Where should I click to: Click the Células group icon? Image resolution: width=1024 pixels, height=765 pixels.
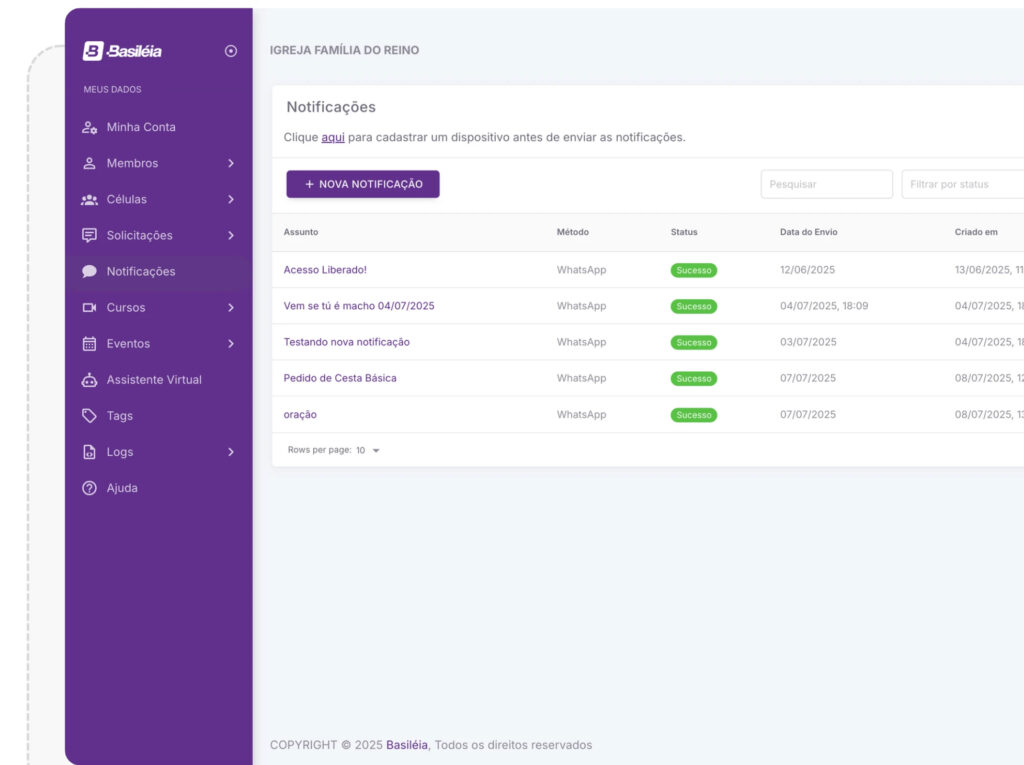coord(89,200)
